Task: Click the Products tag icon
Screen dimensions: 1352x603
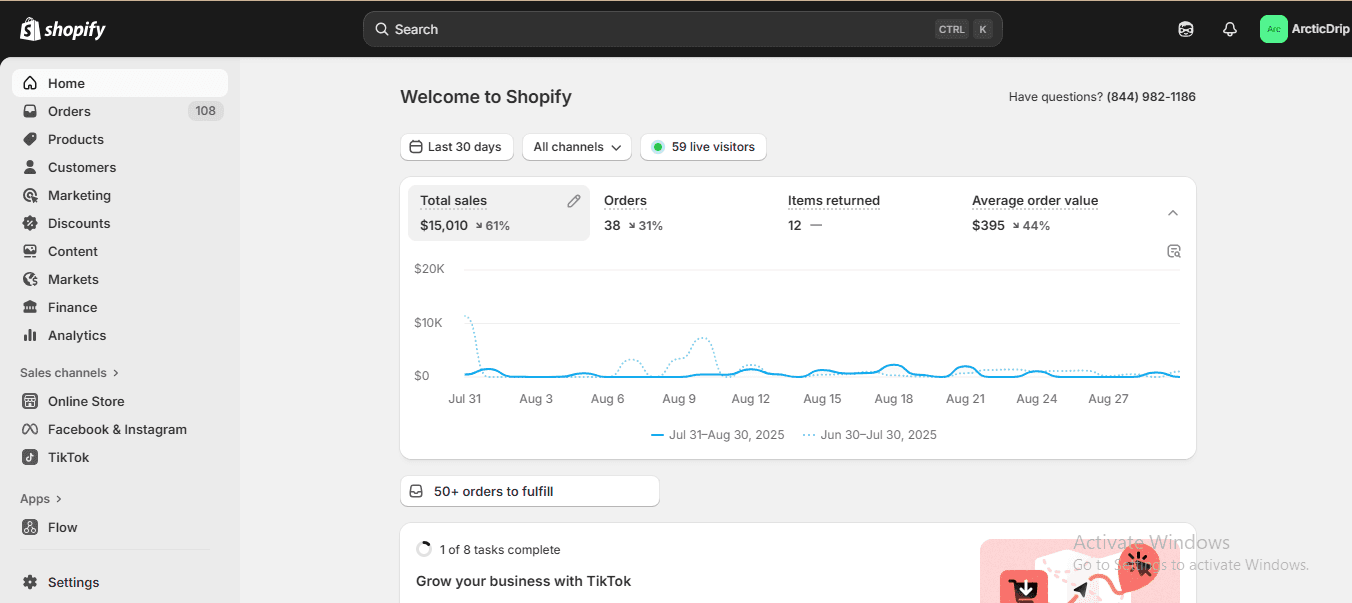Action: (x=30, y=139)
